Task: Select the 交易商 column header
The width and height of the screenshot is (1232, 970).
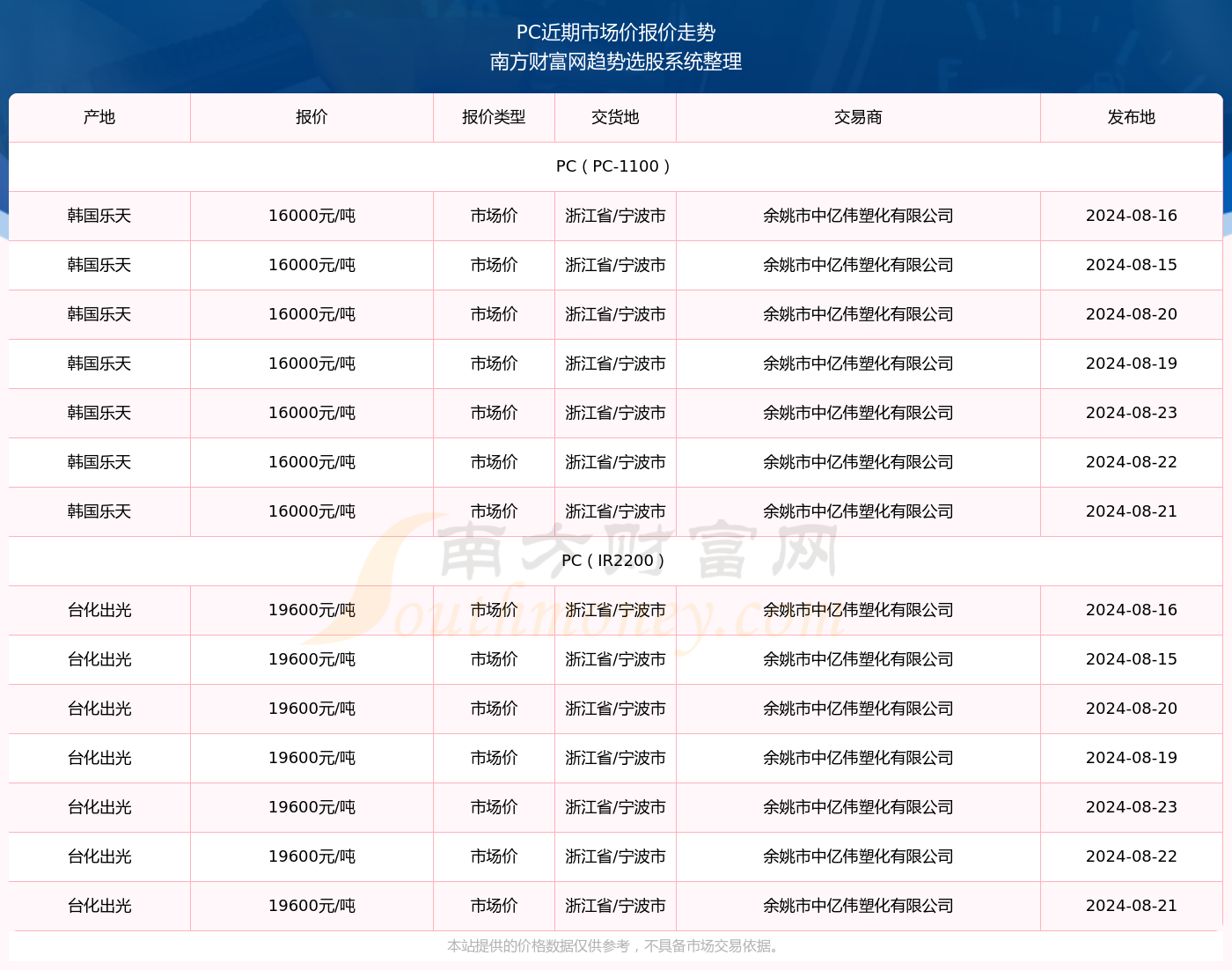Action: coord(858,117)
